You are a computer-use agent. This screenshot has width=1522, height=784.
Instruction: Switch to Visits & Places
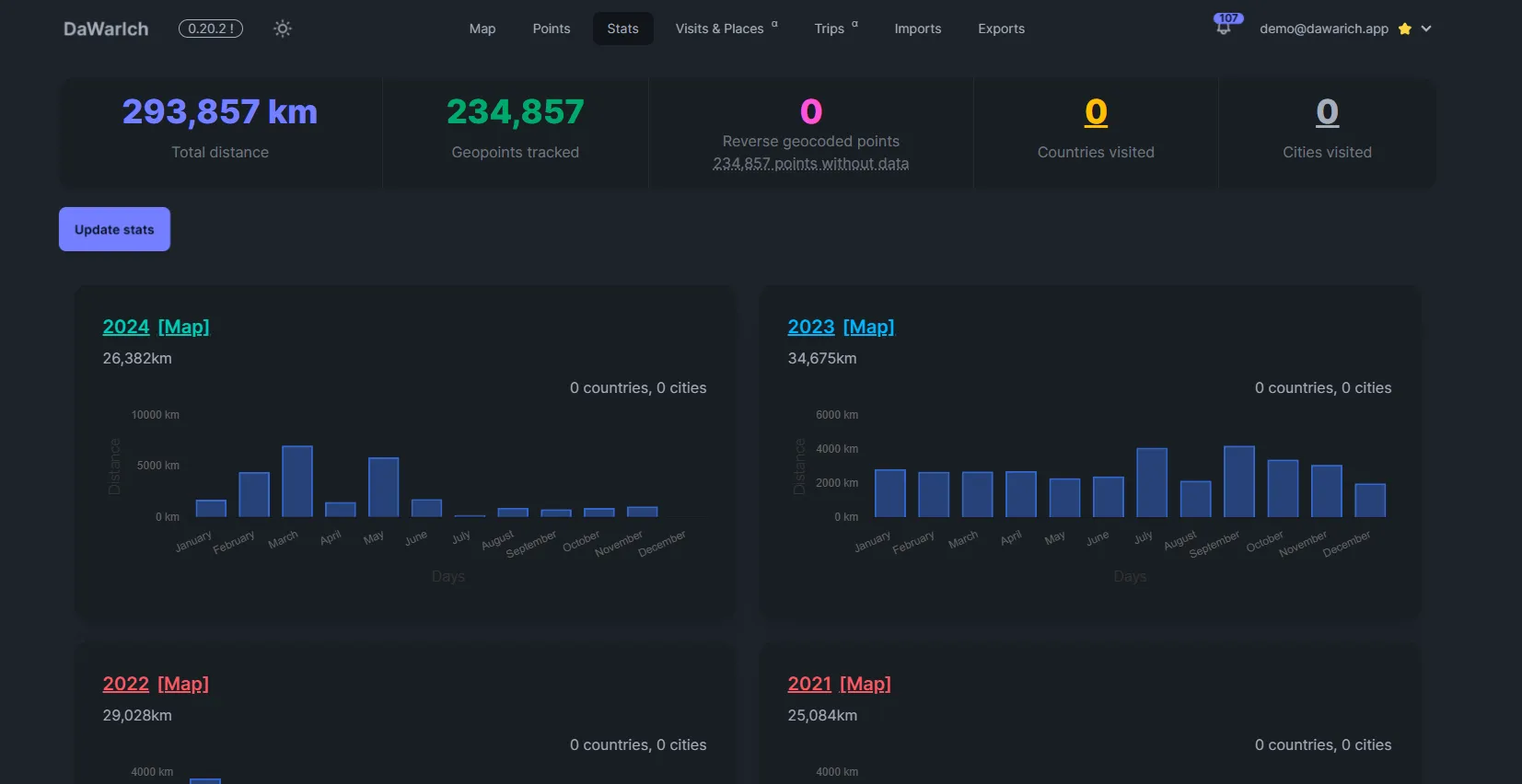coord(719,29)
